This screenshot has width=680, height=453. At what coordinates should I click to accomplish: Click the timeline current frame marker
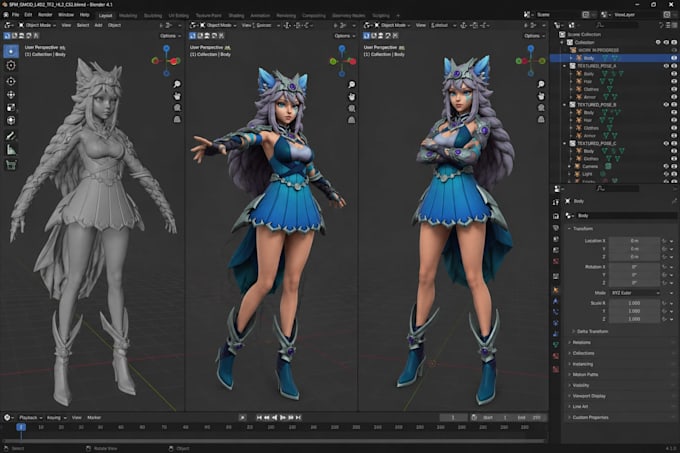pos(21,427)
